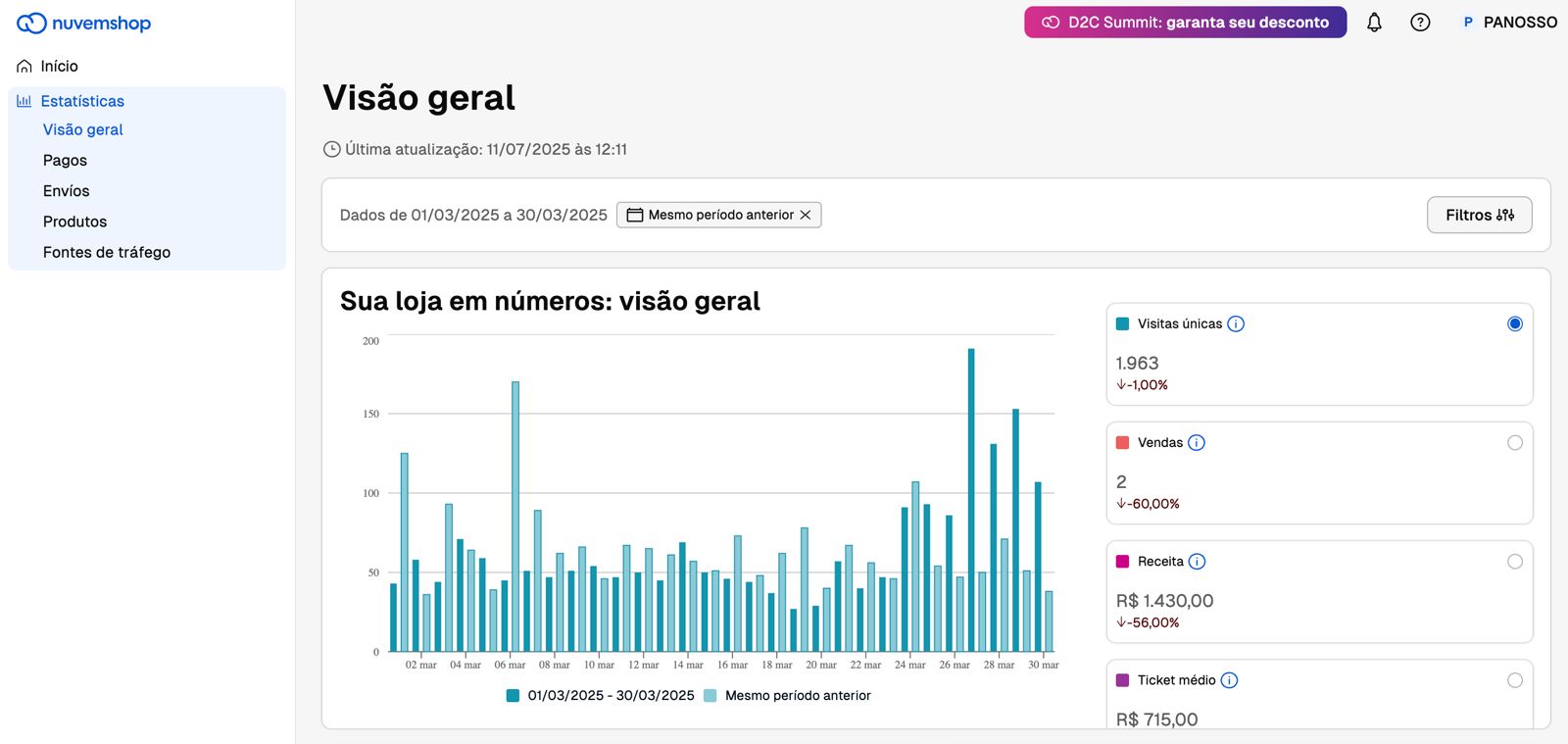This screenshot has width=1568, height=744.
Task: Open the Filtros panel
Action: click(1479, 215)
